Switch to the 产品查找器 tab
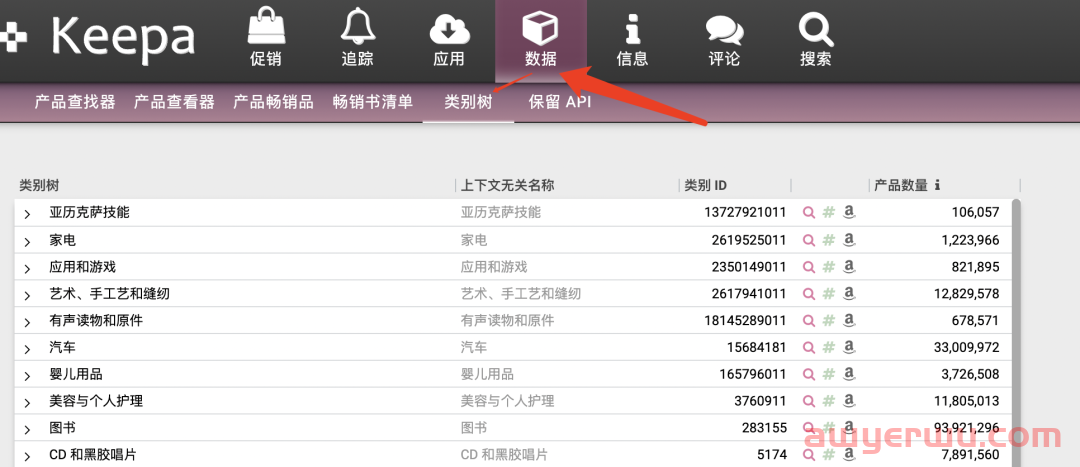Viewport: 1080px width, 467px height. pyautogui.click(x=74, y=103)
